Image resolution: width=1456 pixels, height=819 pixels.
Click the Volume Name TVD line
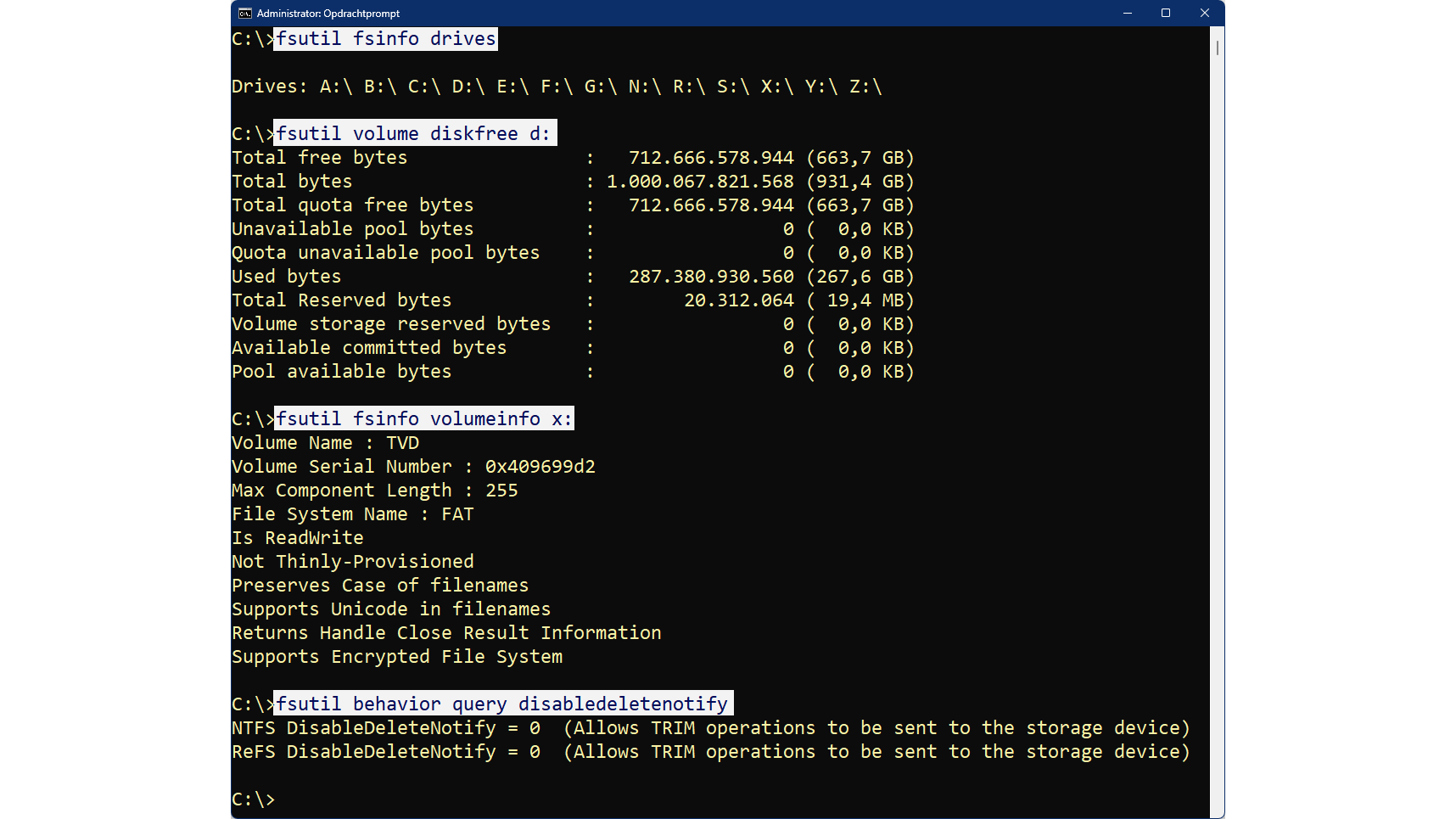(x=326, y=443)
